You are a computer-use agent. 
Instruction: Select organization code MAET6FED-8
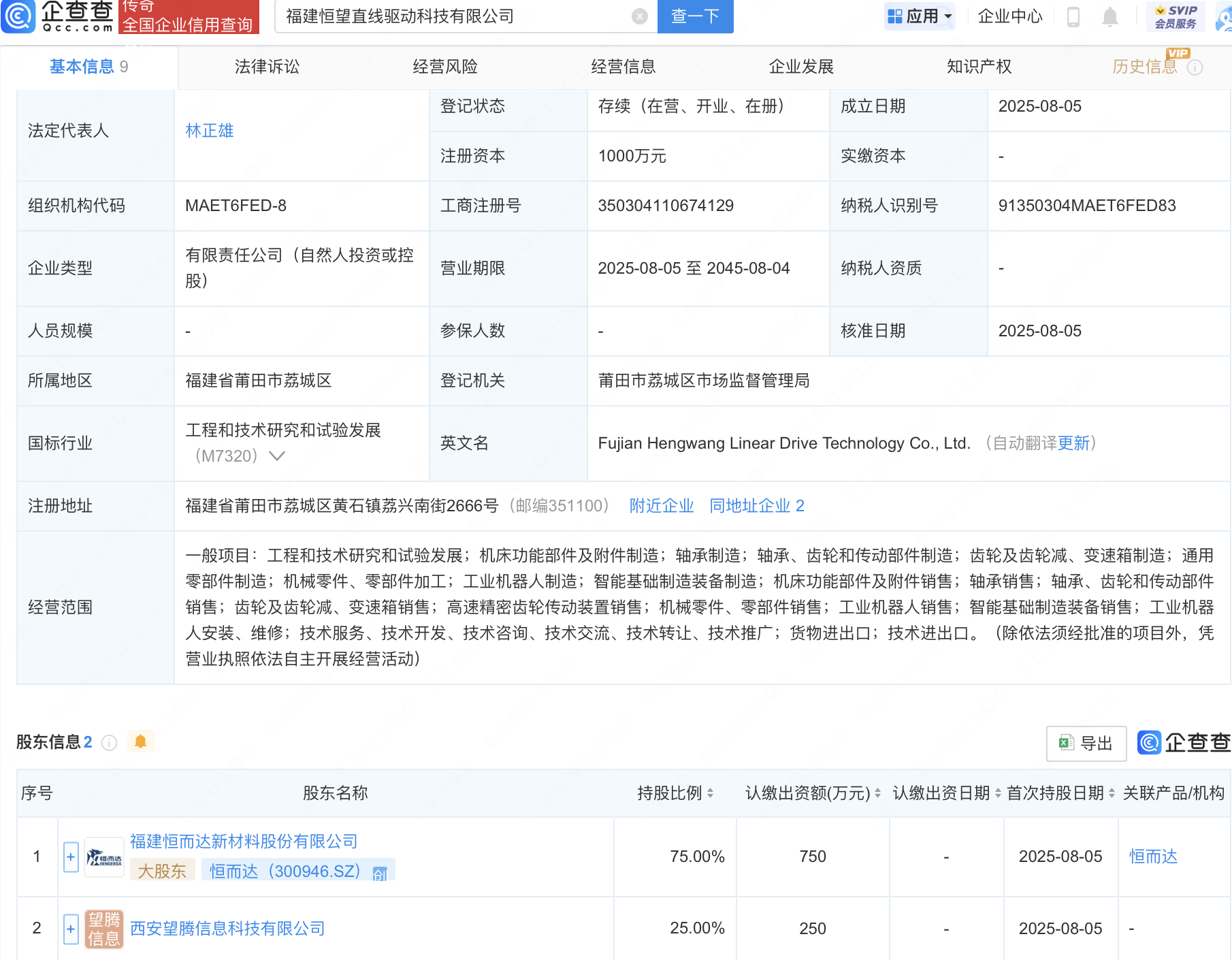236,206
